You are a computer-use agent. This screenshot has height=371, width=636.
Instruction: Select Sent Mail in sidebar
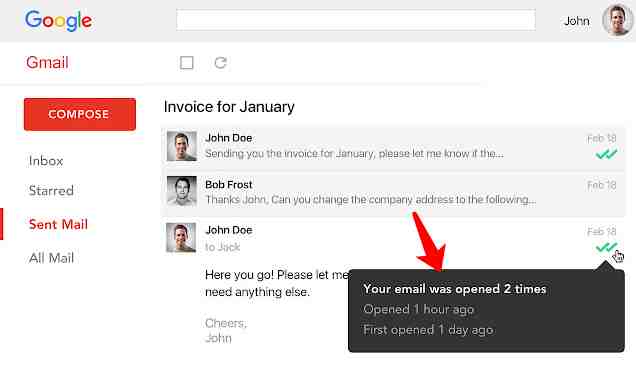tap(58, 224)
